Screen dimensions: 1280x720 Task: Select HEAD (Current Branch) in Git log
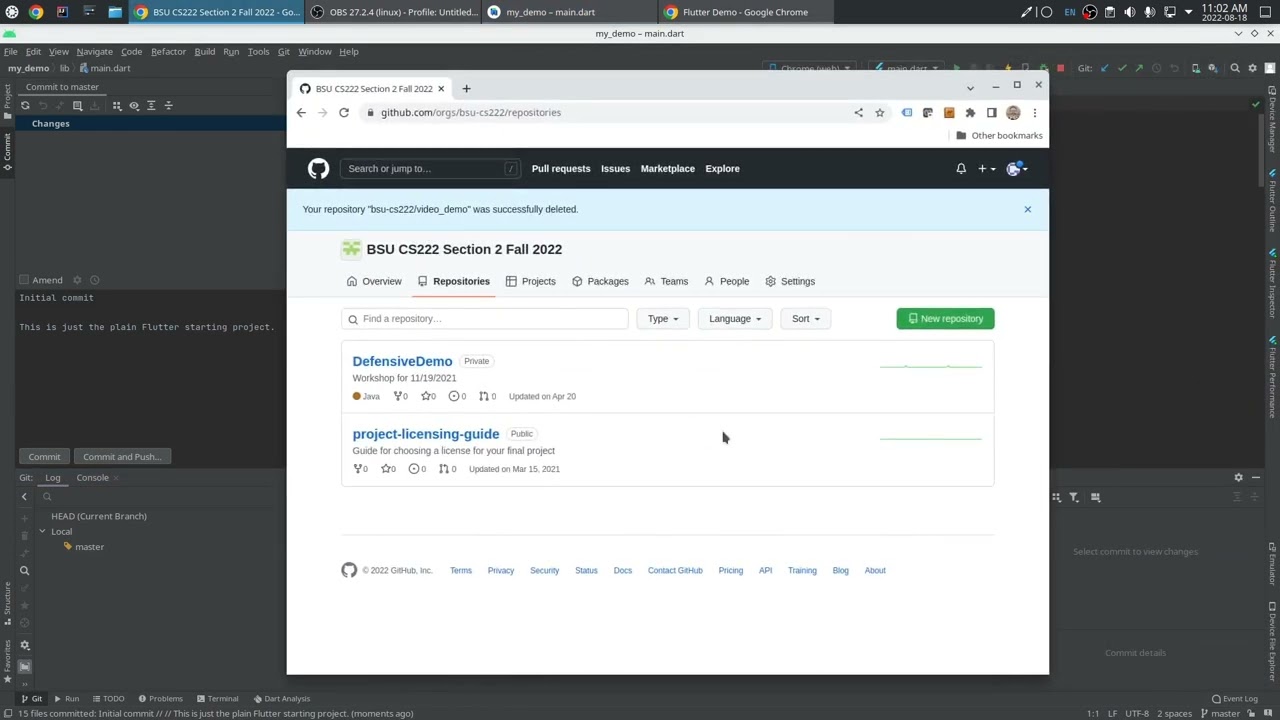[x=99, y=516]
